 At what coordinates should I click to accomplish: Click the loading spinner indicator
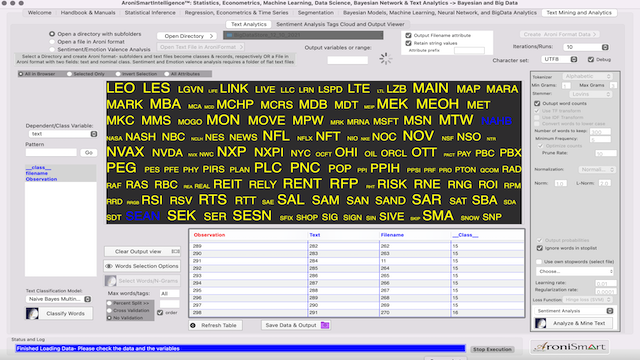pyautogui.click(x=385, y=59)
